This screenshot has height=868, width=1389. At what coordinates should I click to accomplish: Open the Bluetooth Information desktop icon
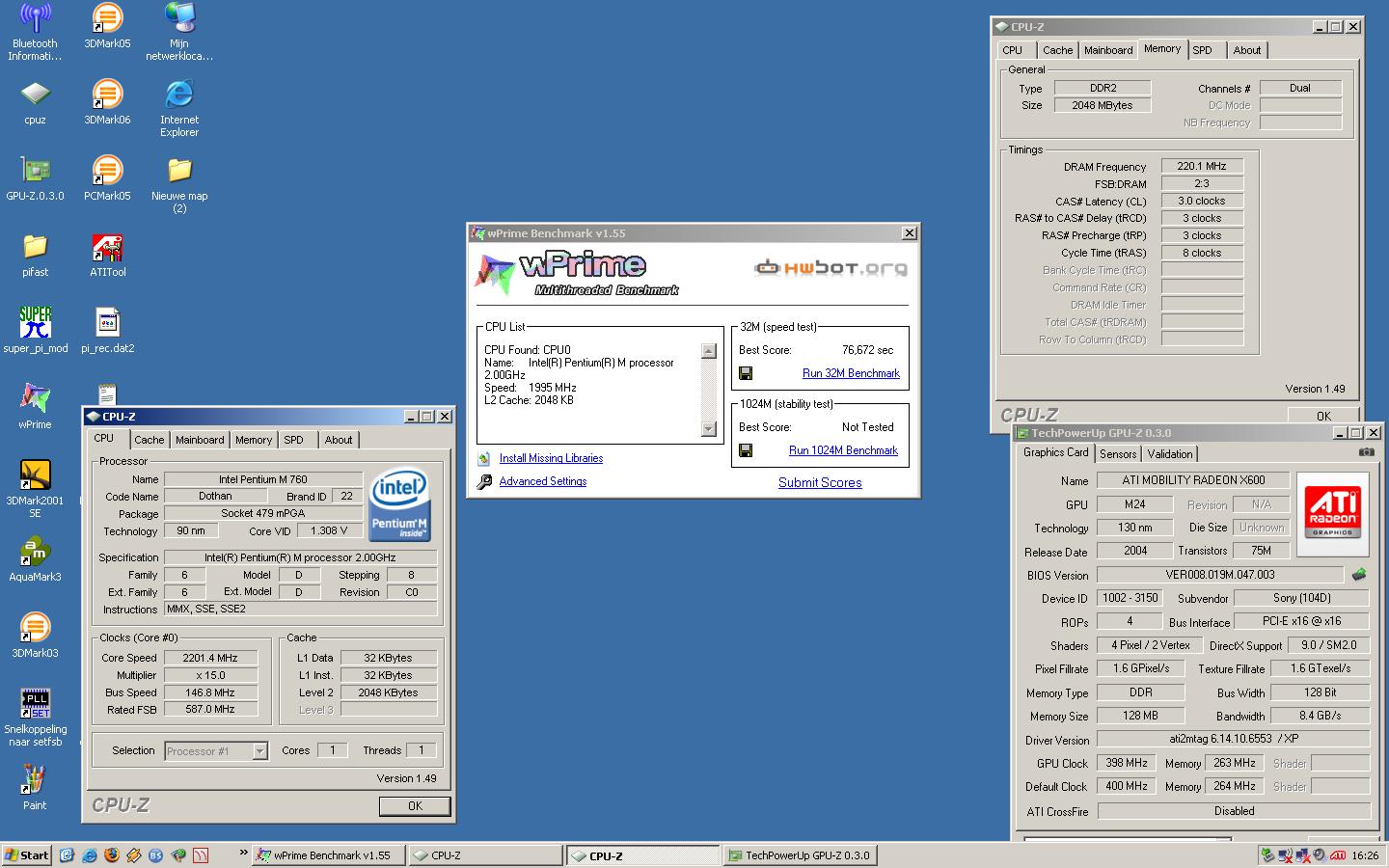coord(36,33)
